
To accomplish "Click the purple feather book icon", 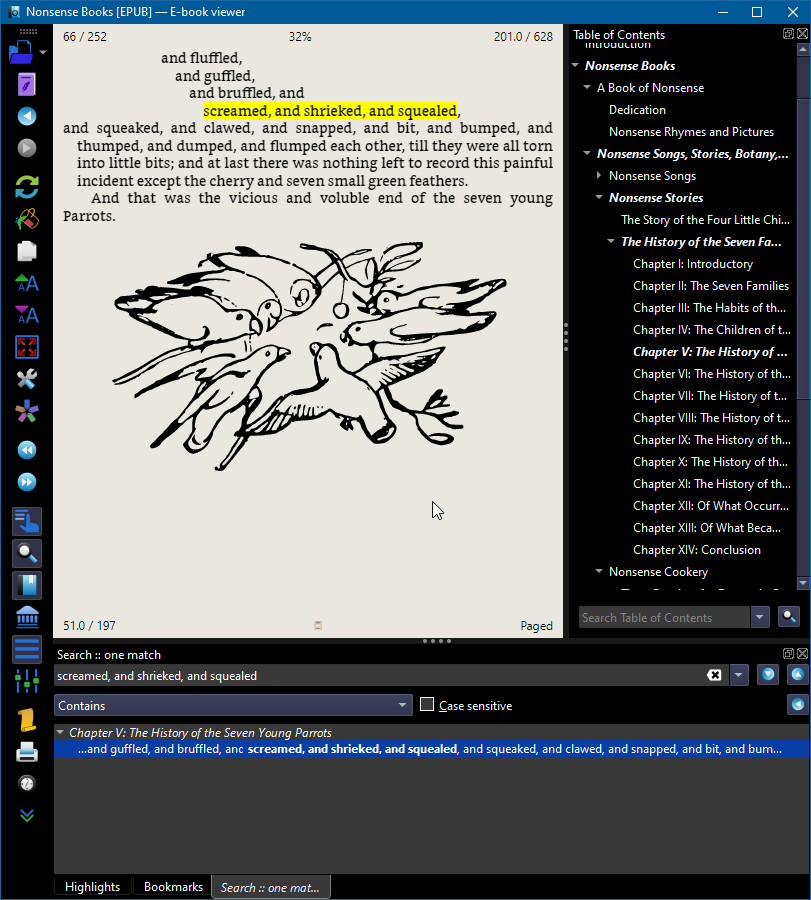I will point(26,84).
